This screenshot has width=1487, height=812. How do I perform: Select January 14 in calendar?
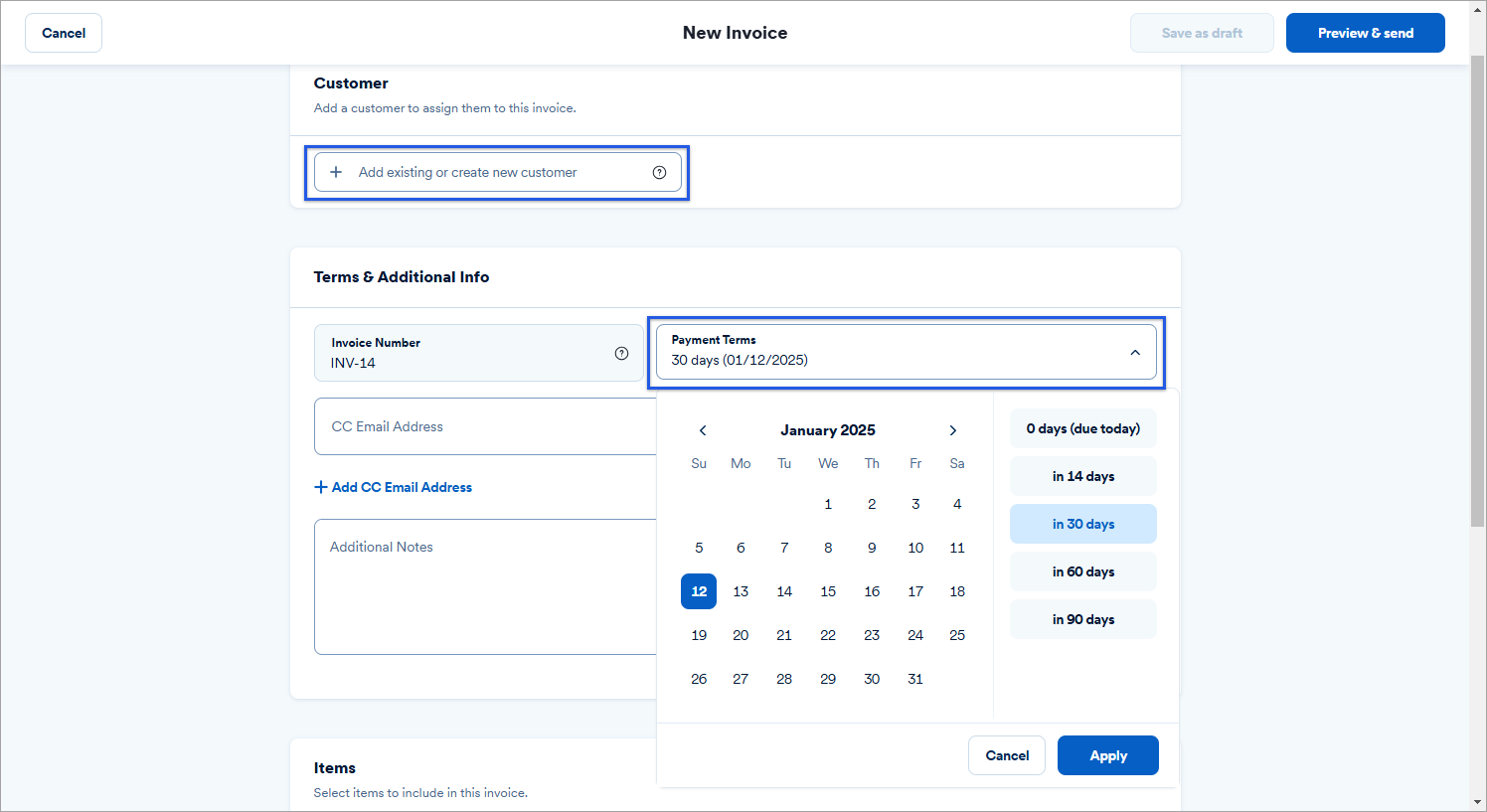pyautogui.click(x=784, y=591)
